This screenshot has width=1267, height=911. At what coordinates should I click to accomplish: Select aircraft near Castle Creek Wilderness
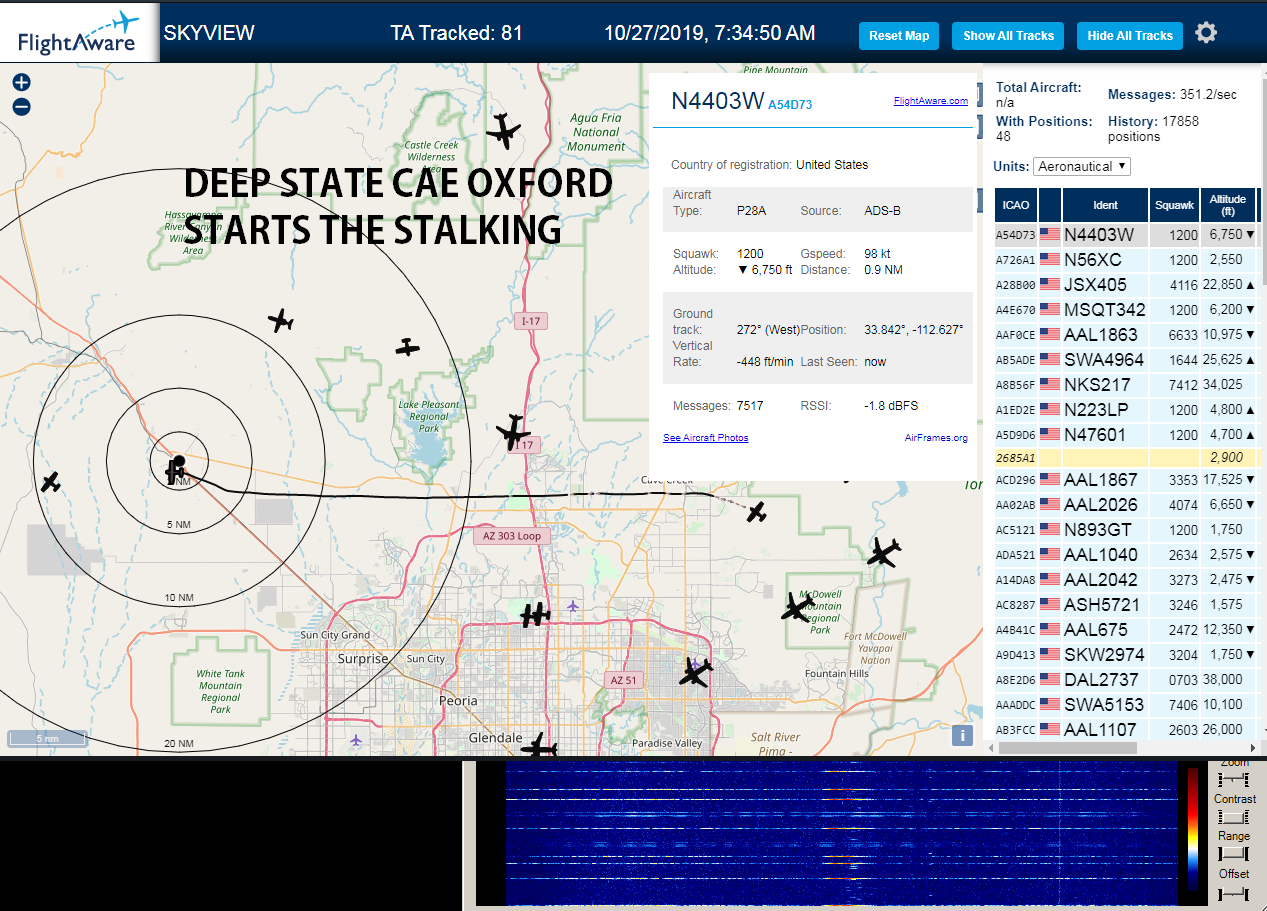tap(504, 130)
